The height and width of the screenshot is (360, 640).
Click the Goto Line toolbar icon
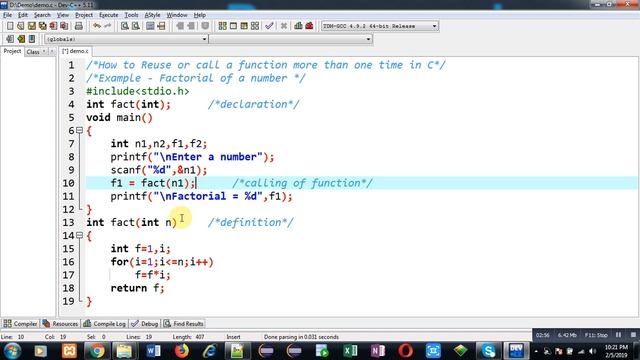point(161,26)
